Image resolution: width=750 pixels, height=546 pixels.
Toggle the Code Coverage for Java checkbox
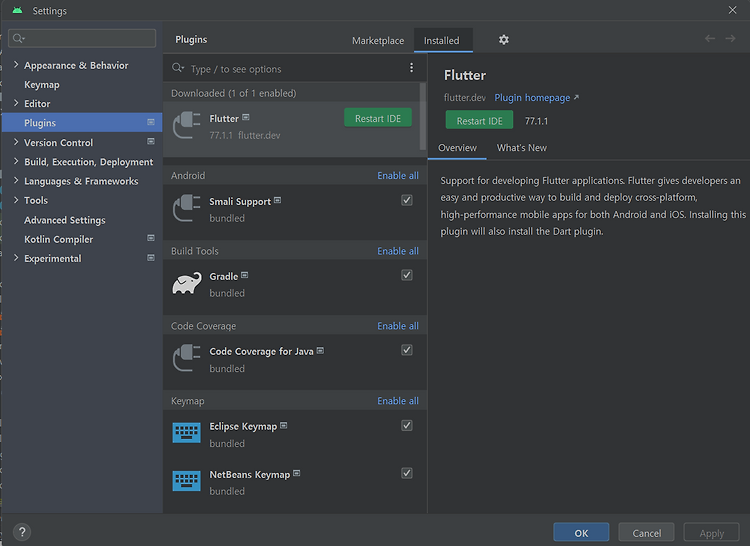click(407, 350)
